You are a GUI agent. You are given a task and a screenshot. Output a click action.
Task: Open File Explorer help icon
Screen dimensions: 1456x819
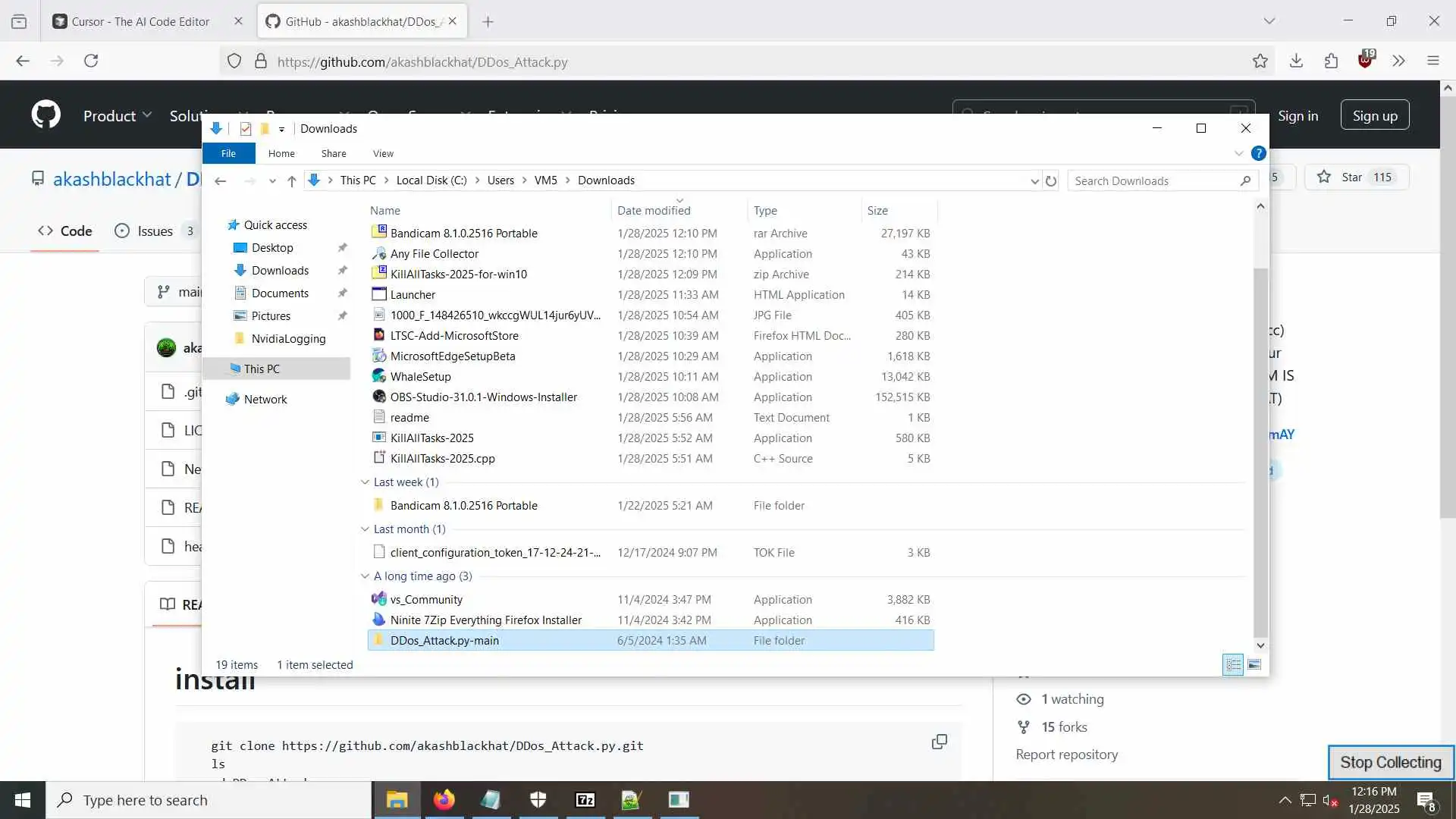click(1258, 153)
